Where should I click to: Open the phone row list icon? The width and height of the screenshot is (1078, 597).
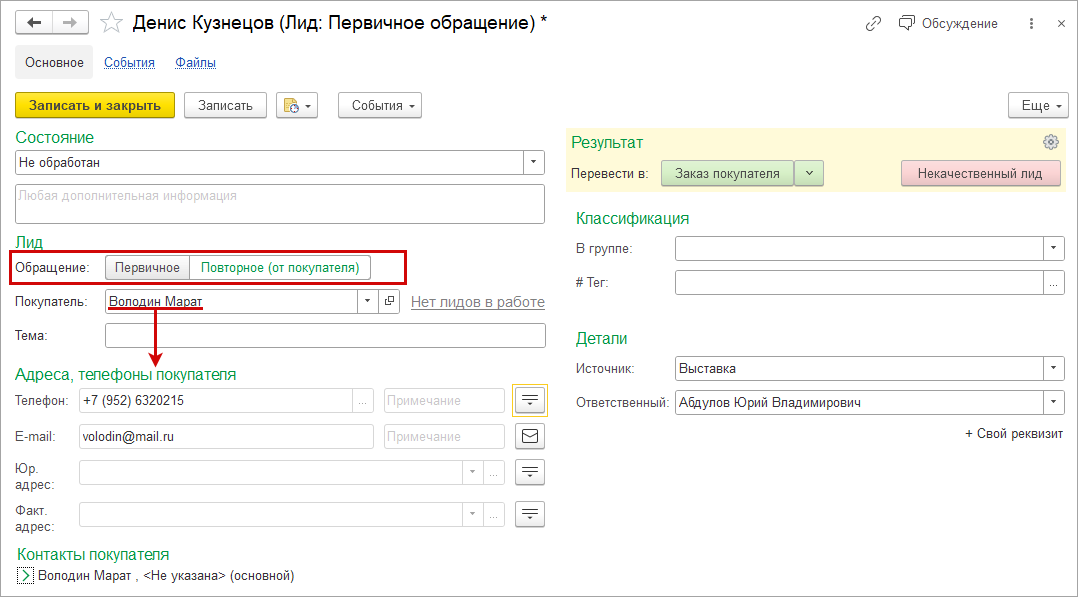pyautogui.click(x=530, y=400)
